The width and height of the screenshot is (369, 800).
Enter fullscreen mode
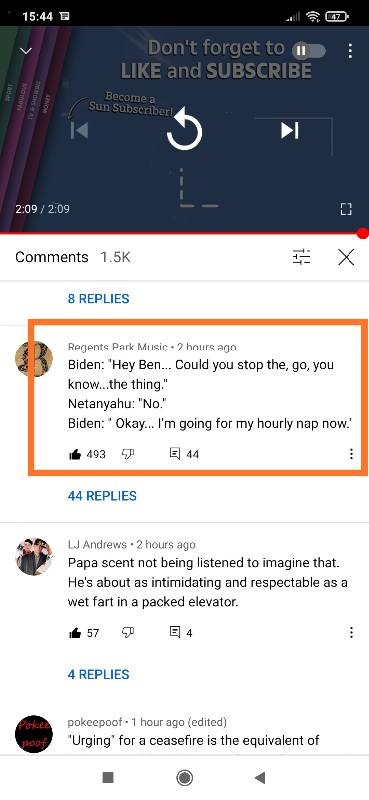(346, 209)
